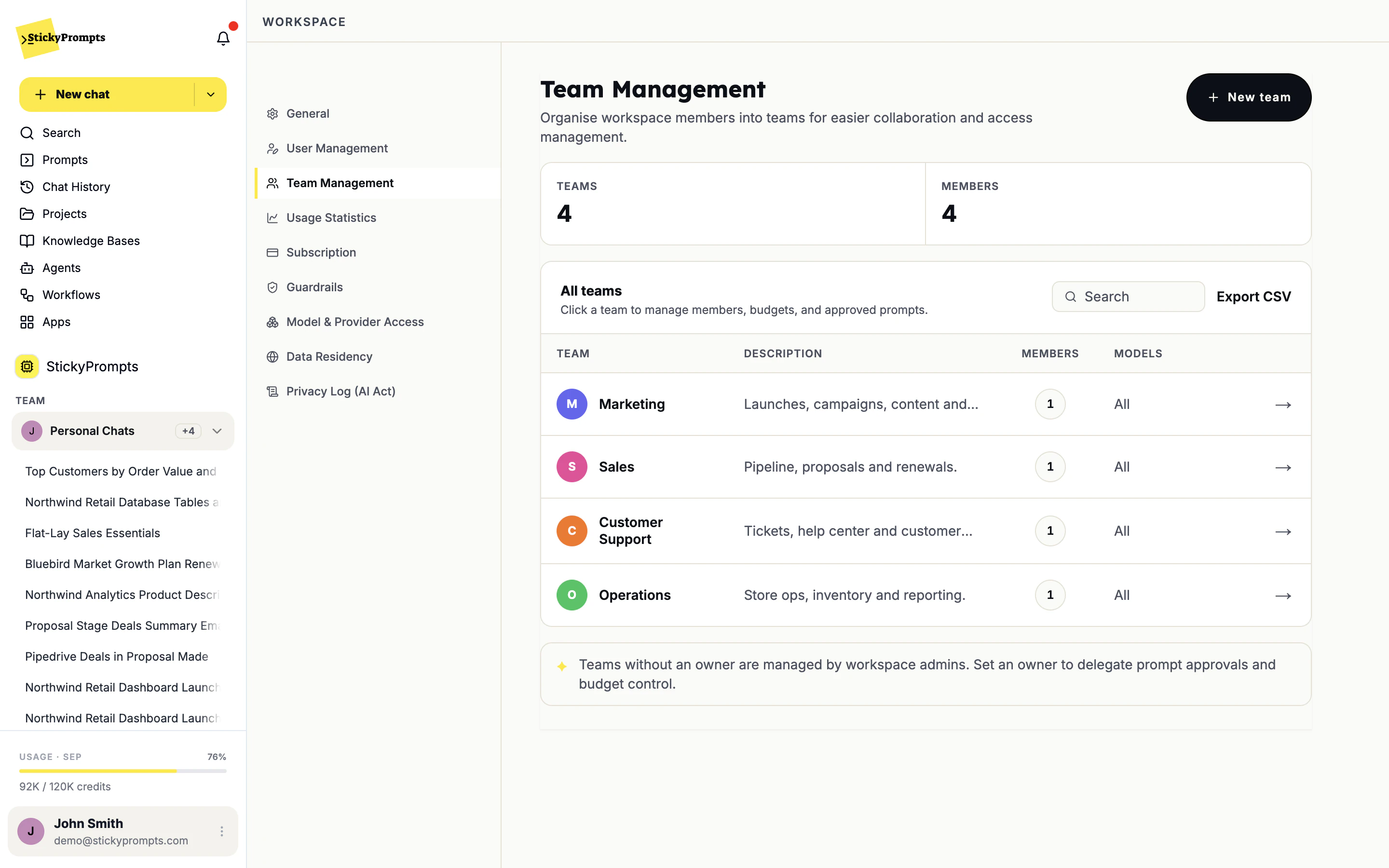
Task: Open the notifications bell
Action: [223, 38]
